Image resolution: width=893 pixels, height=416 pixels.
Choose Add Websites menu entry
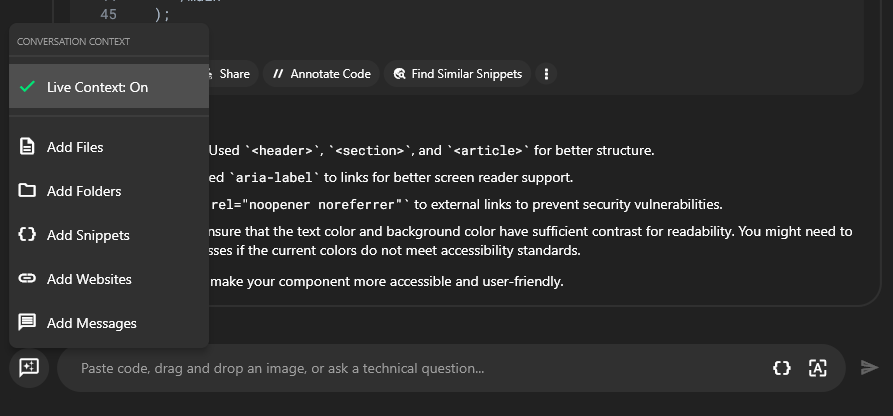pyautogui.click(x=109, y=279)
